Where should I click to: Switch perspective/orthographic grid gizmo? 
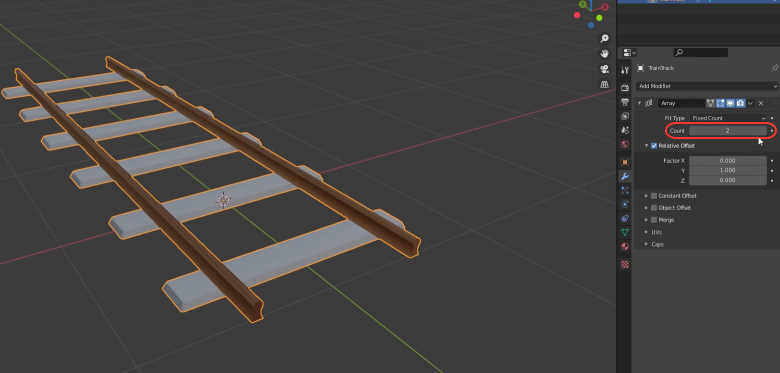pos(605,84)
